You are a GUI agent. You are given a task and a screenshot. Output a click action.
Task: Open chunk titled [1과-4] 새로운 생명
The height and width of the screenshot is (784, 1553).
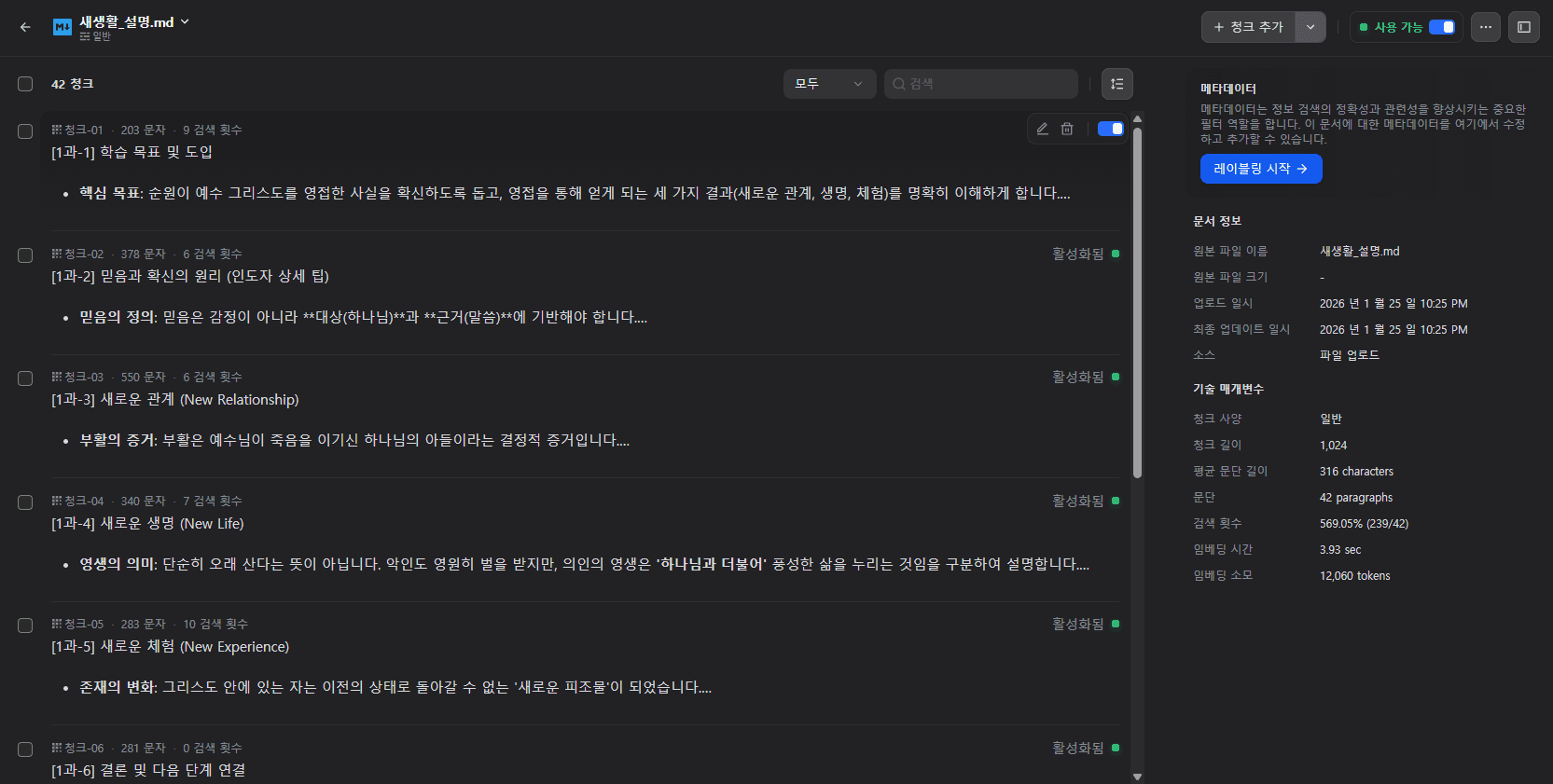147,524
